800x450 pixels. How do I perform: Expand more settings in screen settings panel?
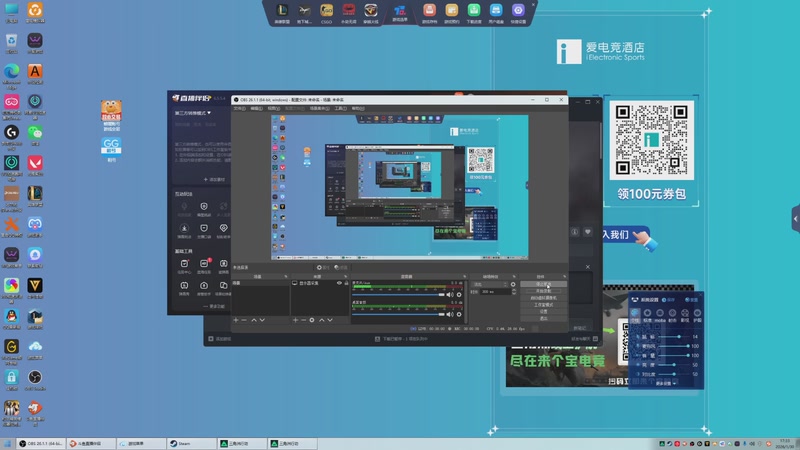pyautogui.click(x=666, y=383)
